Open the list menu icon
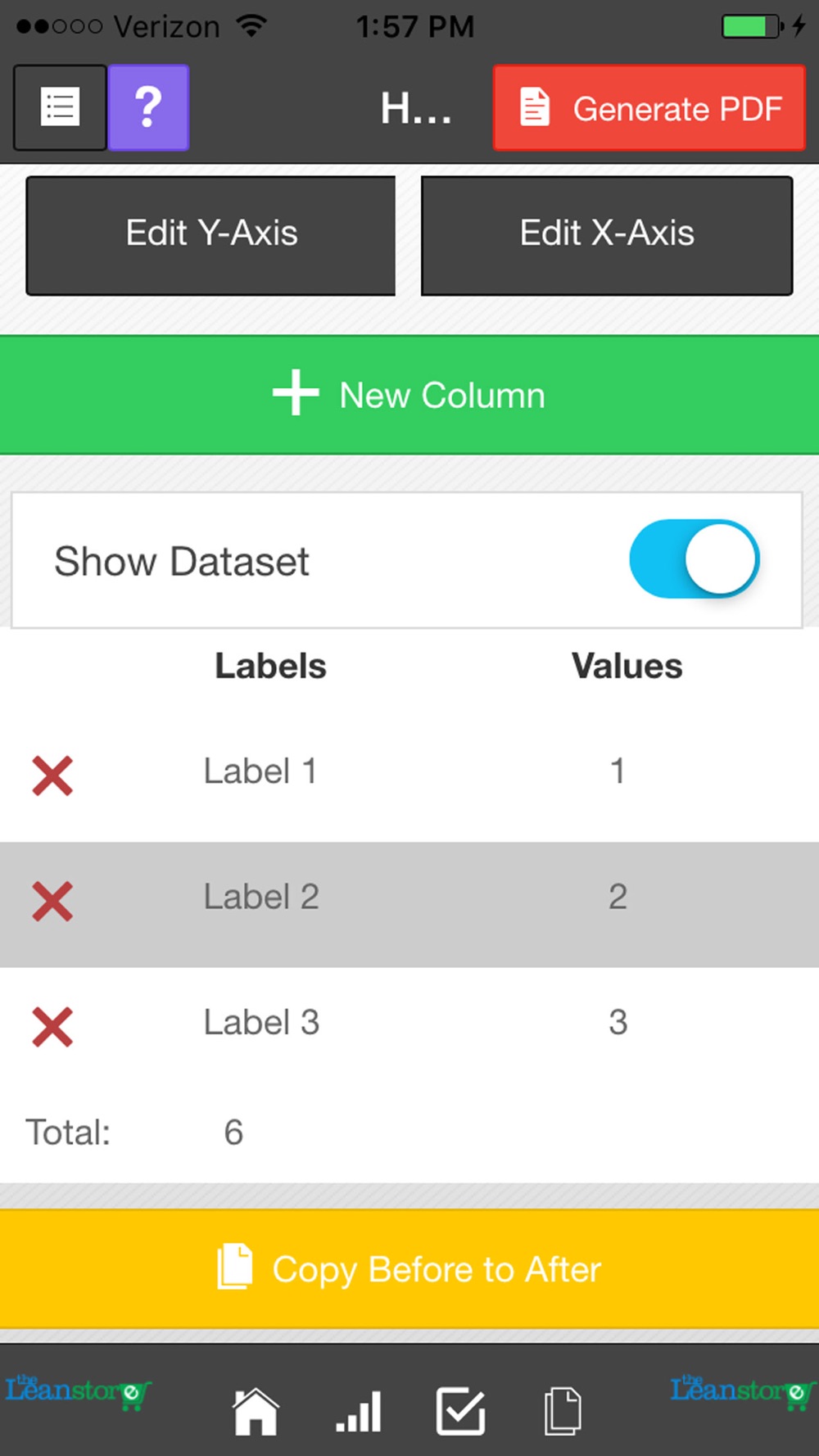The width and height of the screenshot is (819, 1456). point(60,107)
